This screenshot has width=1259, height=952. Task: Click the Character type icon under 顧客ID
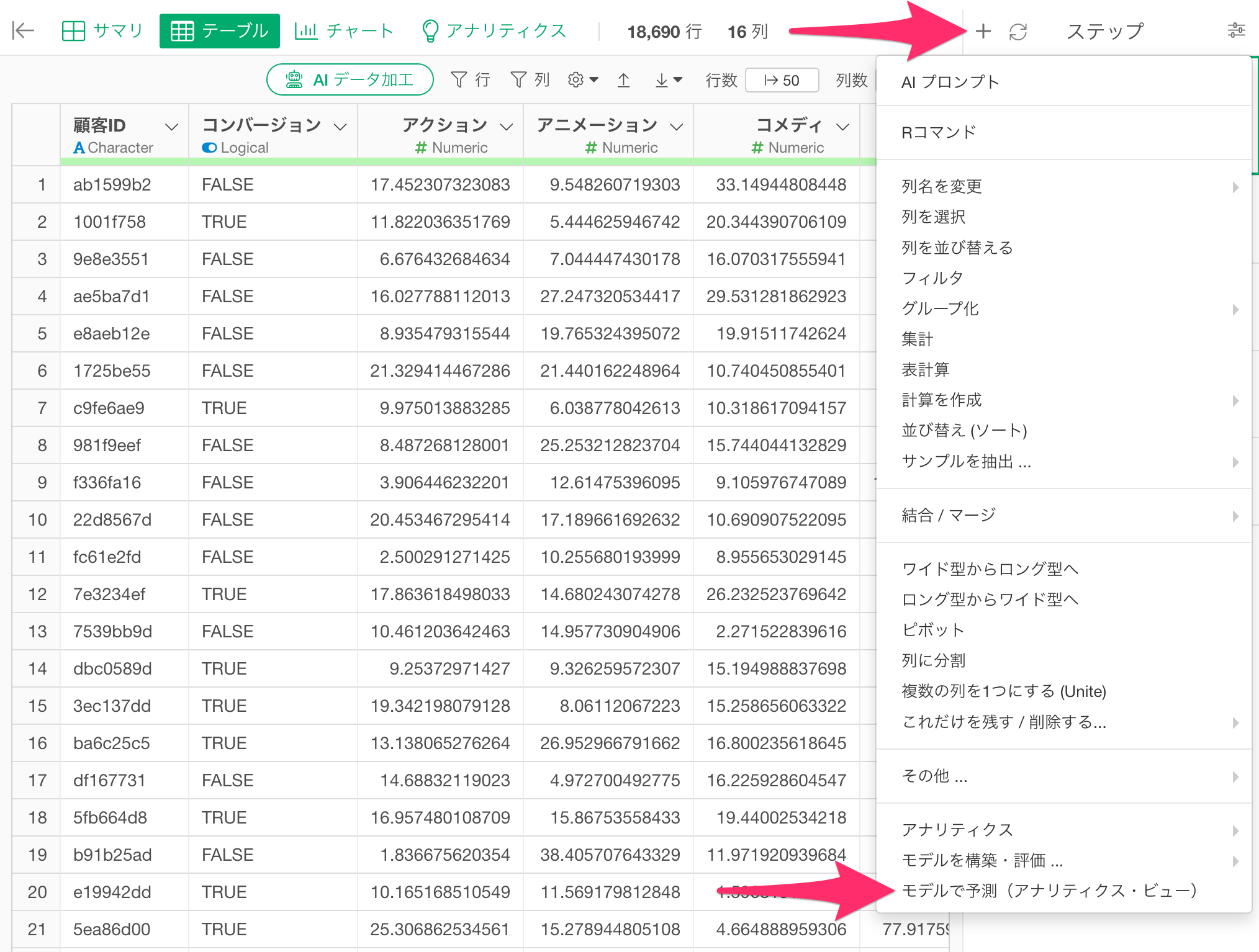(79, 148)
